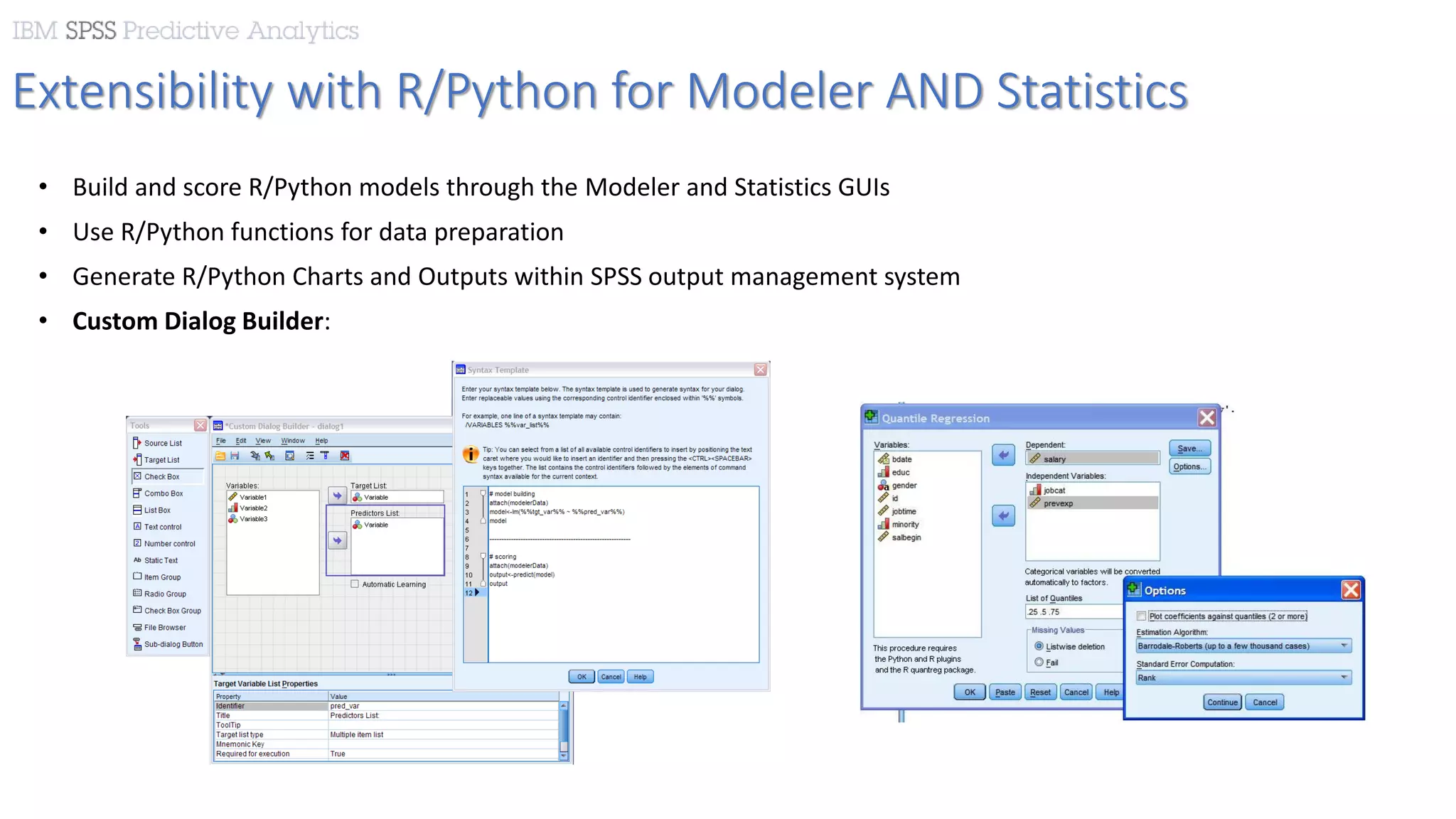The width and height of the screenshot is (1456, 819).
Task: Select prevexp in Independent Variables
Action: (x=1093, y=503)
